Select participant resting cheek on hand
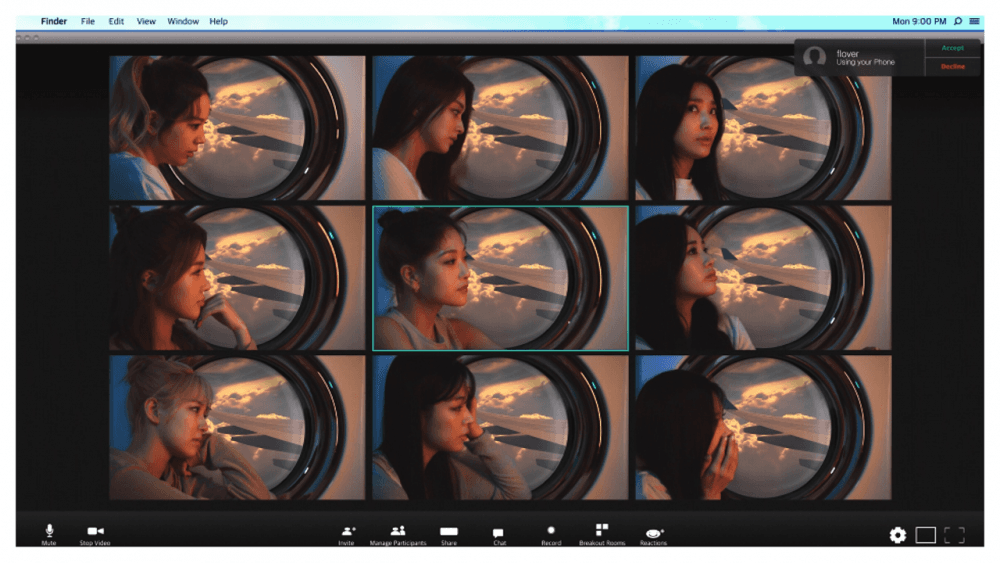This screenshot has height=563, width=1000. point(501,427)
